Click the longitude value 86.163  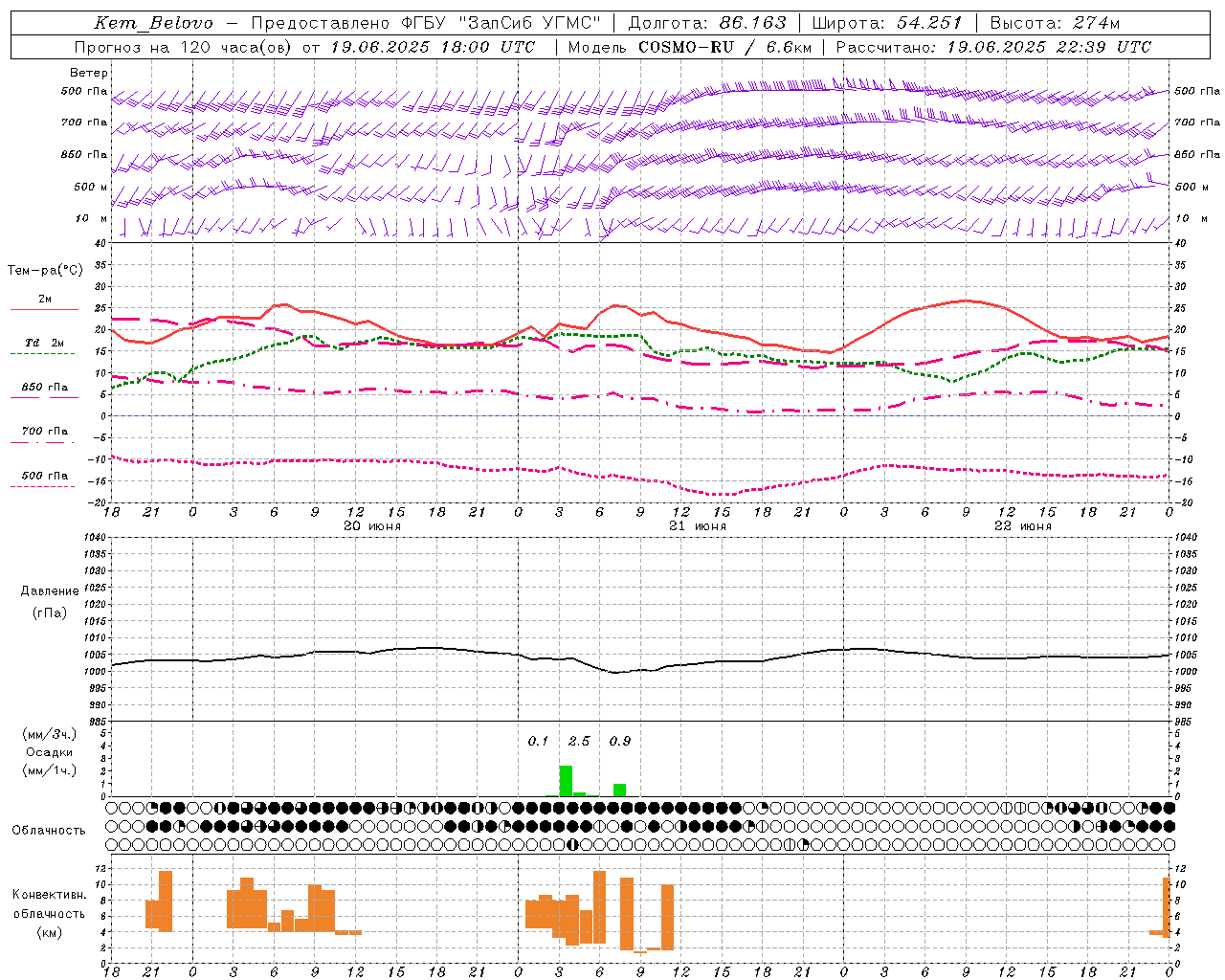pos(753,23)
